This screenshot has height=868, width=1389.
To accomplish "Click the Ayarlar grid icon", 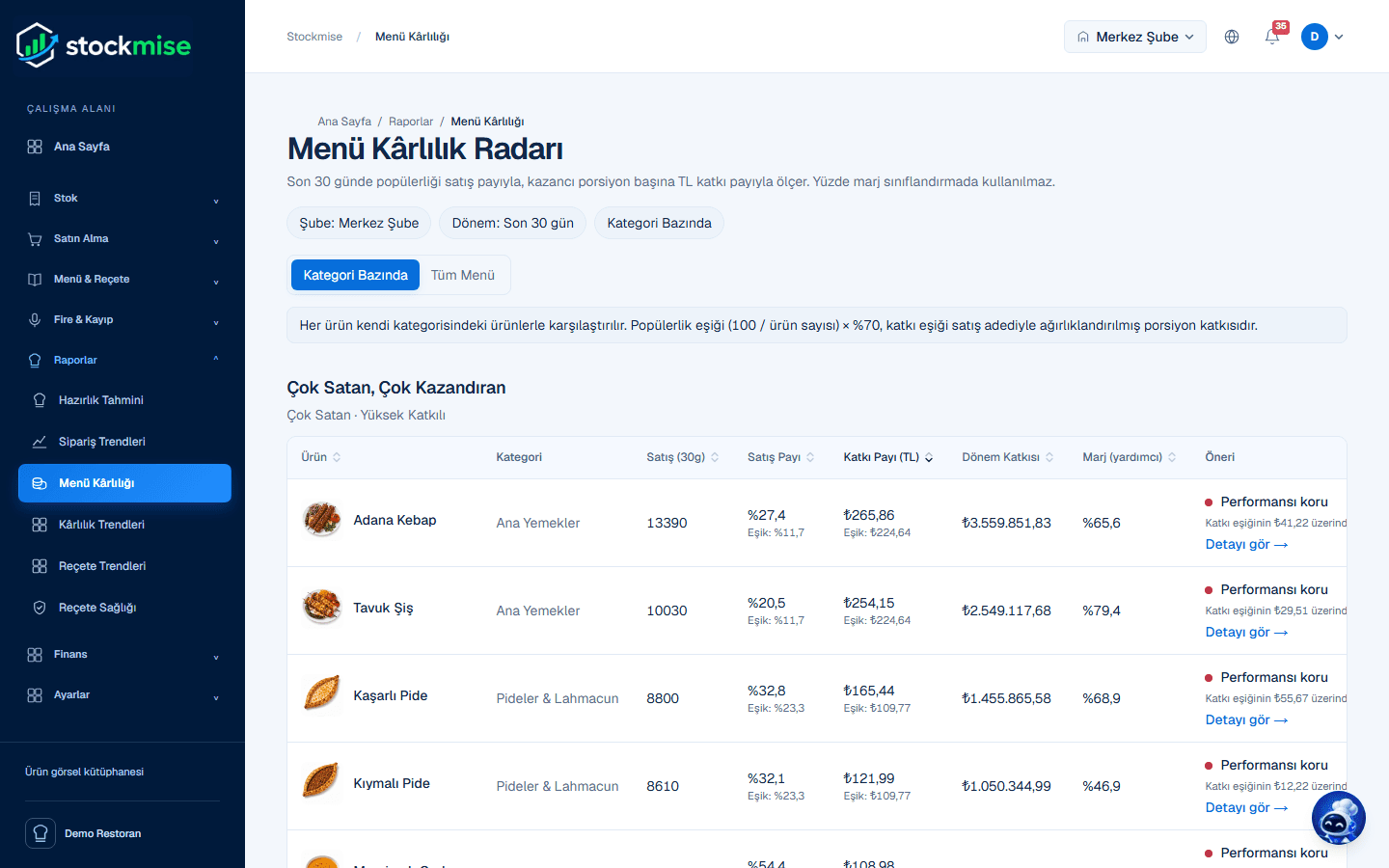I will coord(35,695).
